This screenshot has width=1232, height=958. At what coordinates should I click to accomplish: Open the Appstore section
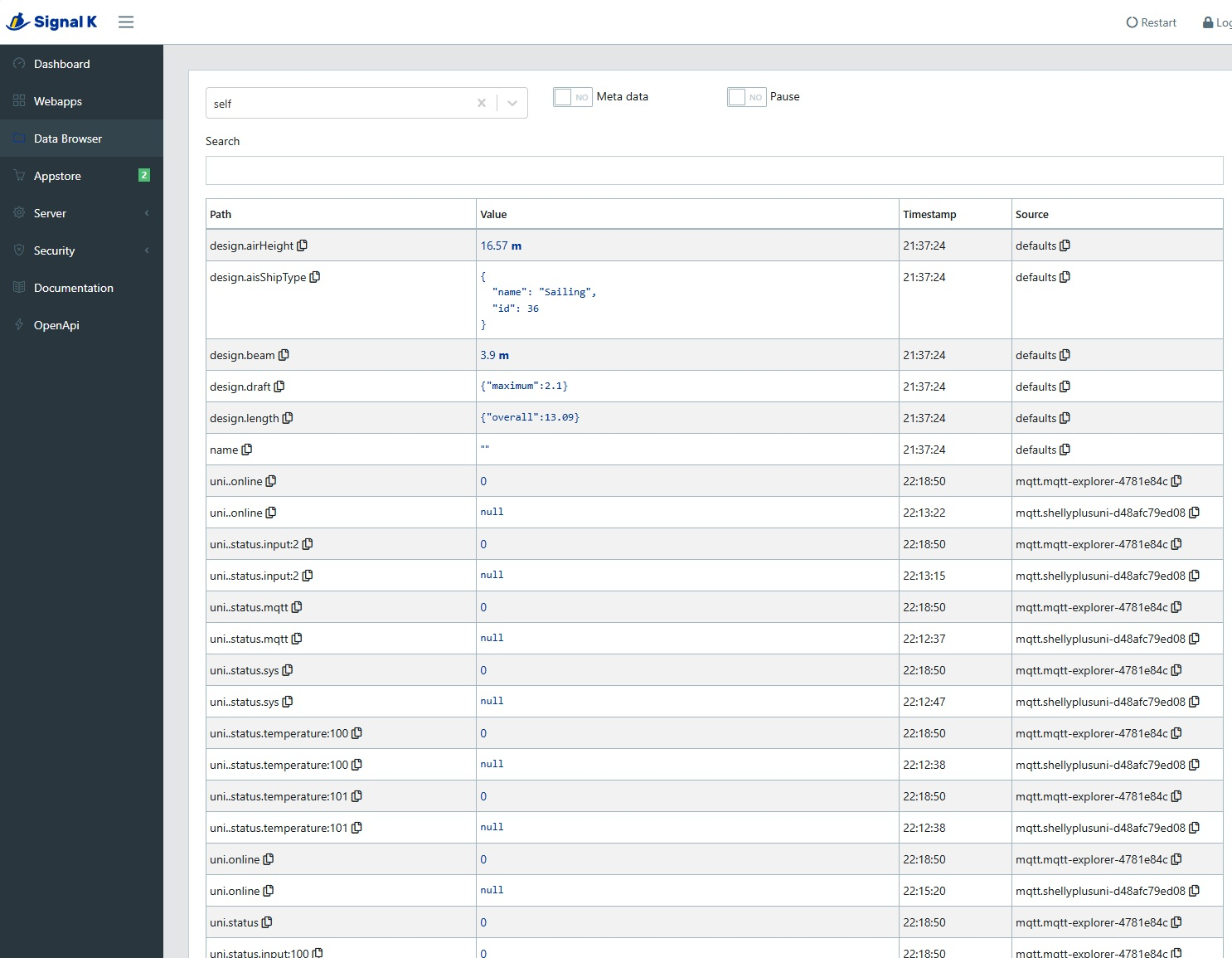point(81,176)
